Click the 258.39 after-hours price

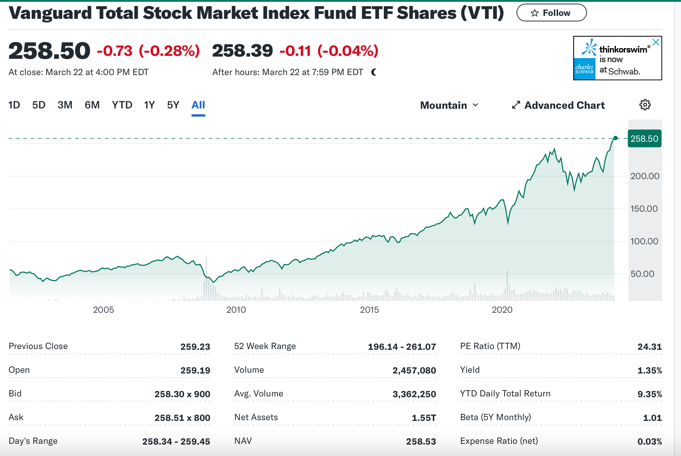[x=242, y=51]
